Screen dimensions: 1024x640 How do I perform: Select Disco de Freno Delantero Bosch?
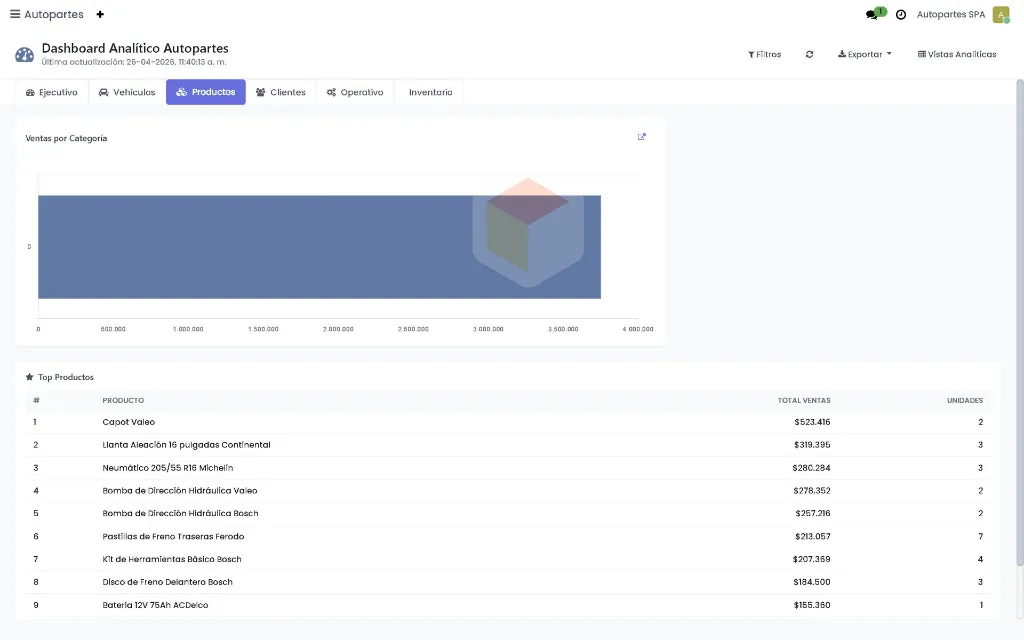click(508, 582)
